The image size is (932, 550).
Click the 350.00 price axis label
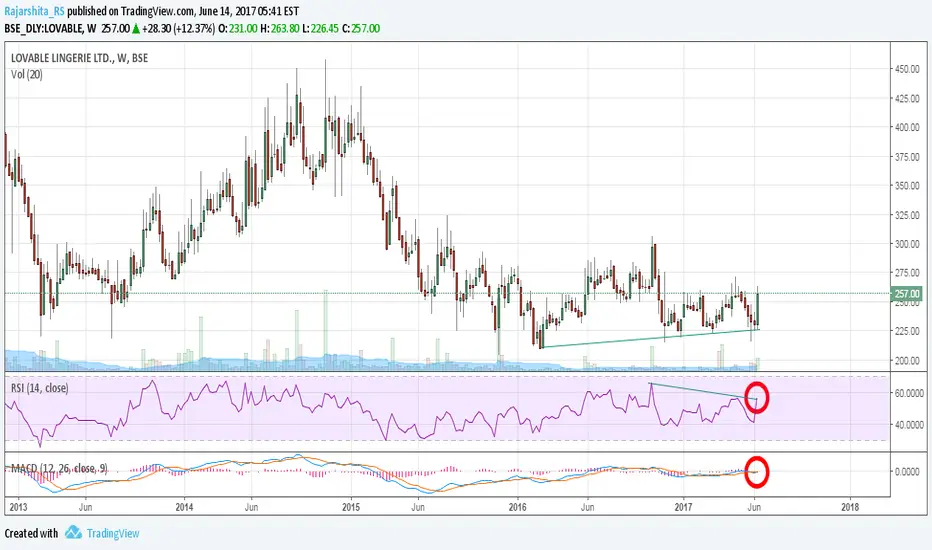908,186
